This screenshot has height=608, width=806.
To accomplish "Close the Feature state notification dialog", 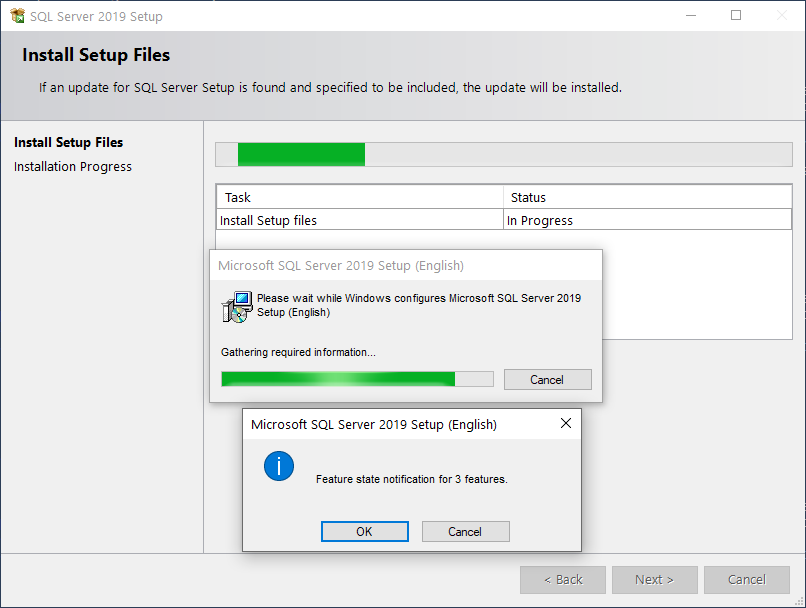I will [565, 423].
